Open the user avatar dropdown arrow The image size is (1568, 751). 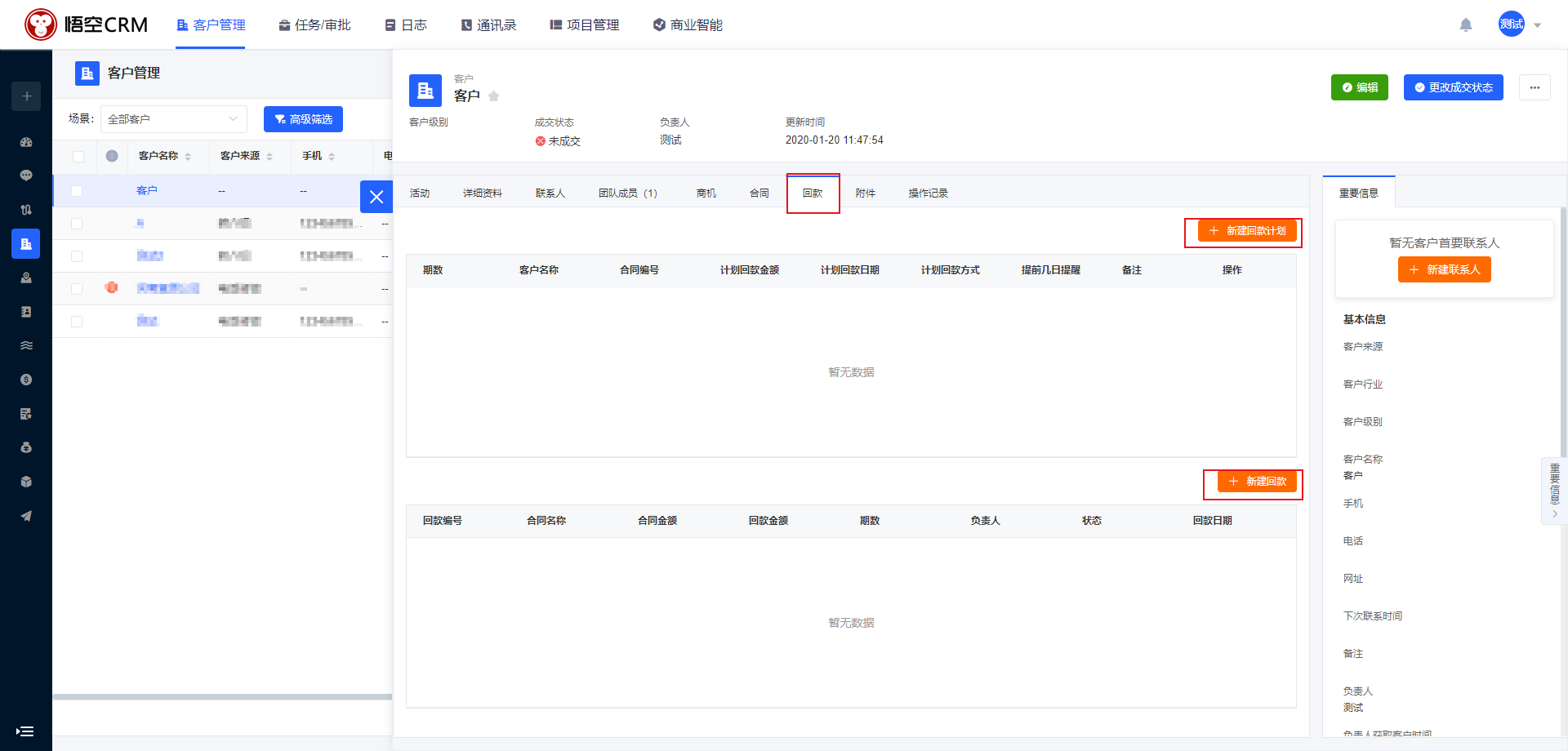pyautogui.click(x=1538, y=25)
